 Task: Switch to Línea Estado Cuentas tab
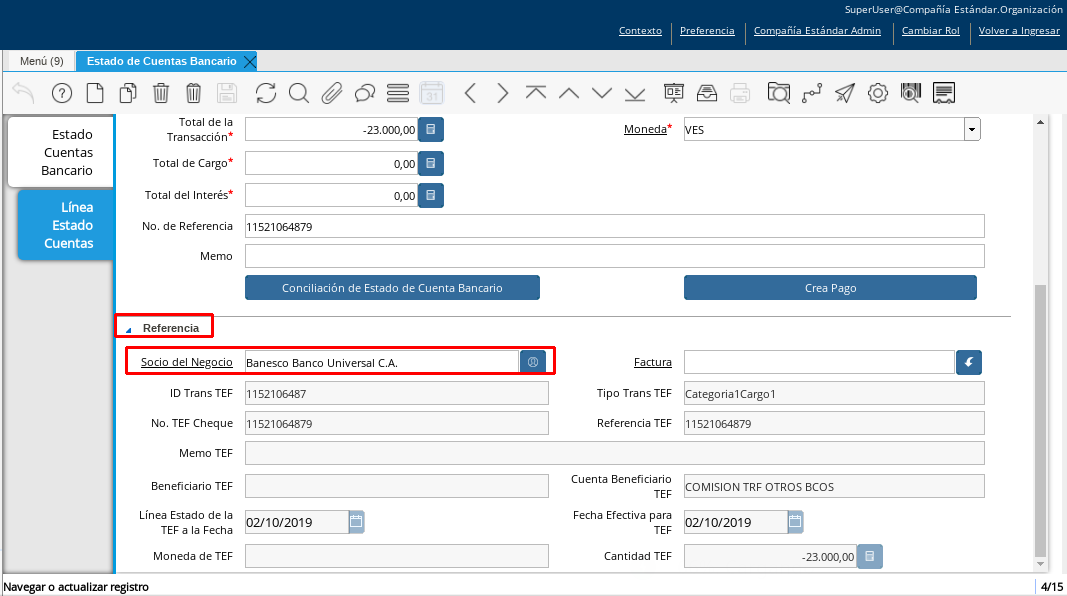click(68, 225)
